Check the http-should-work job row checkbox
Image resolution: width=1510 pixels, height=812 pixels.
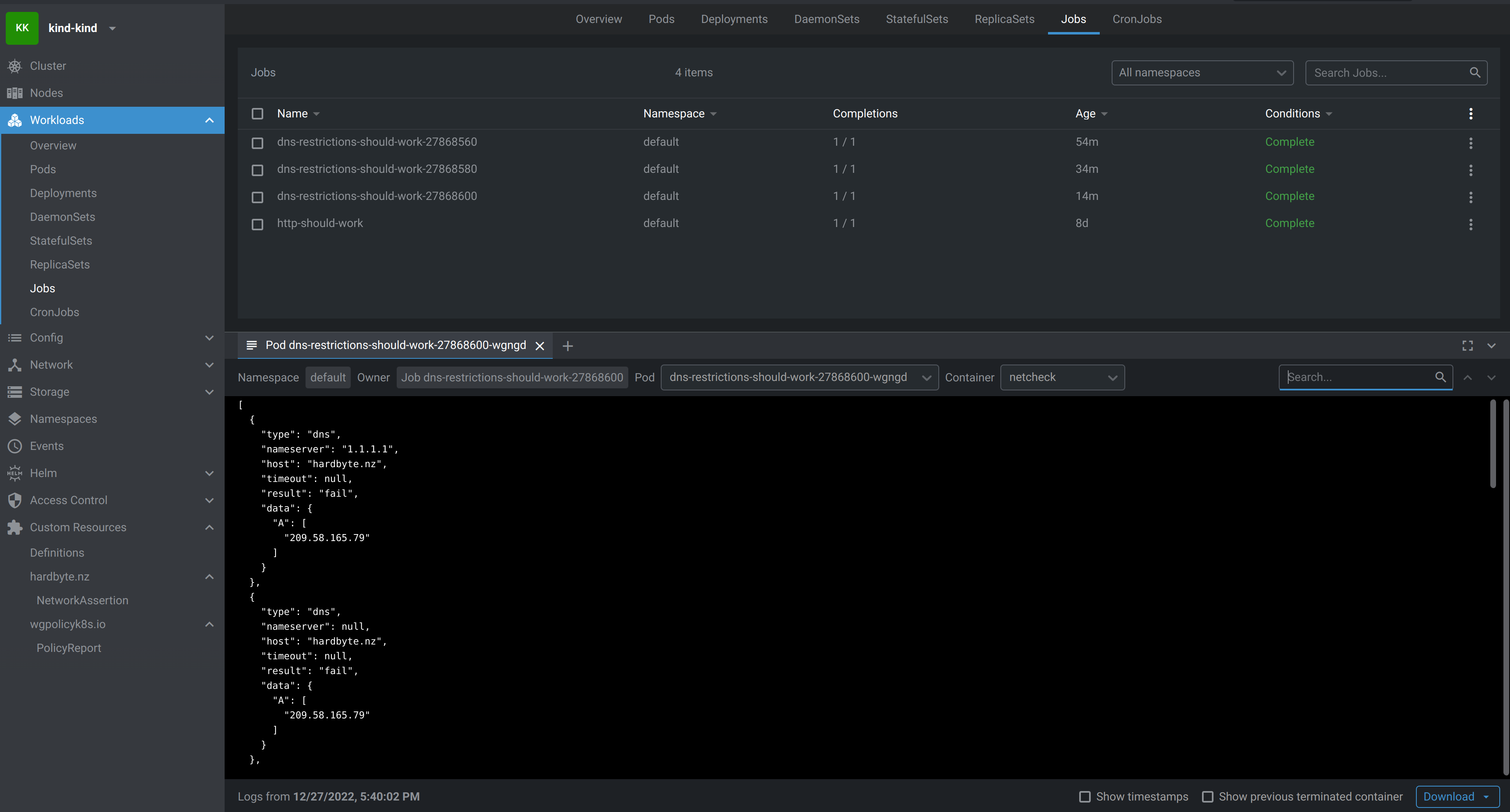pos(257,225)
